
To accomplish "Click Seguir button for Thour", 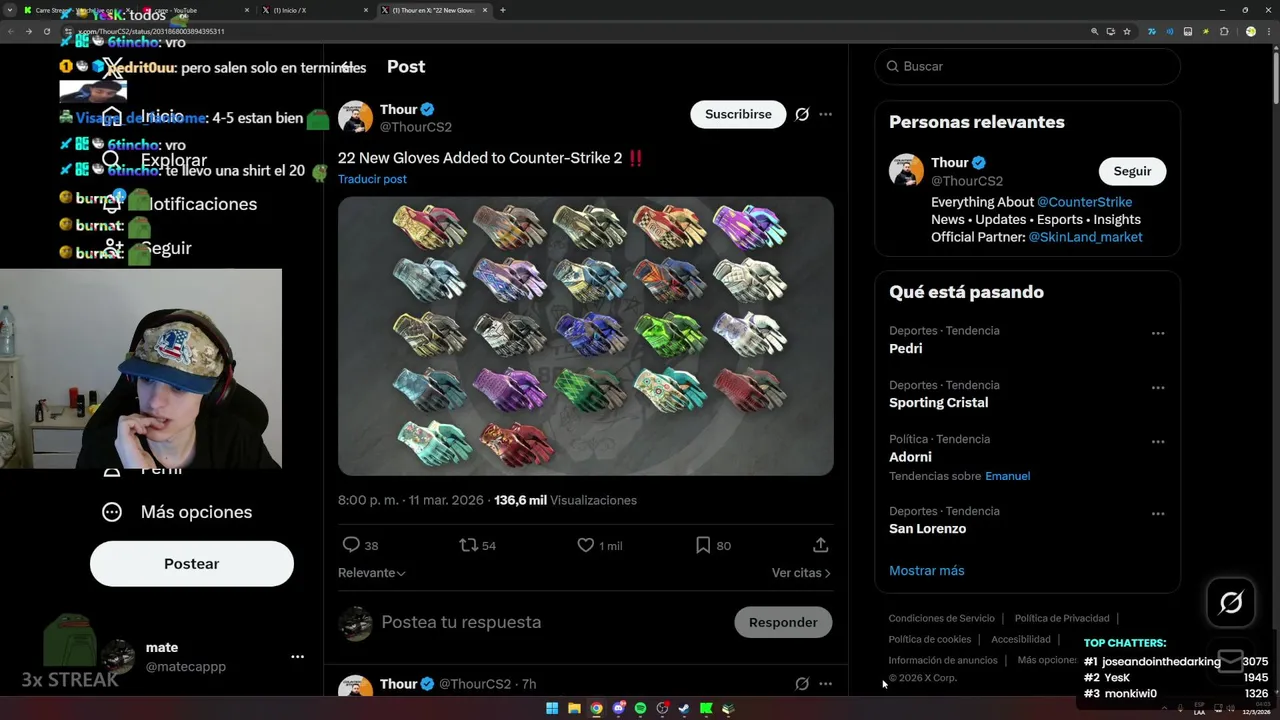I will (1132, 171).
